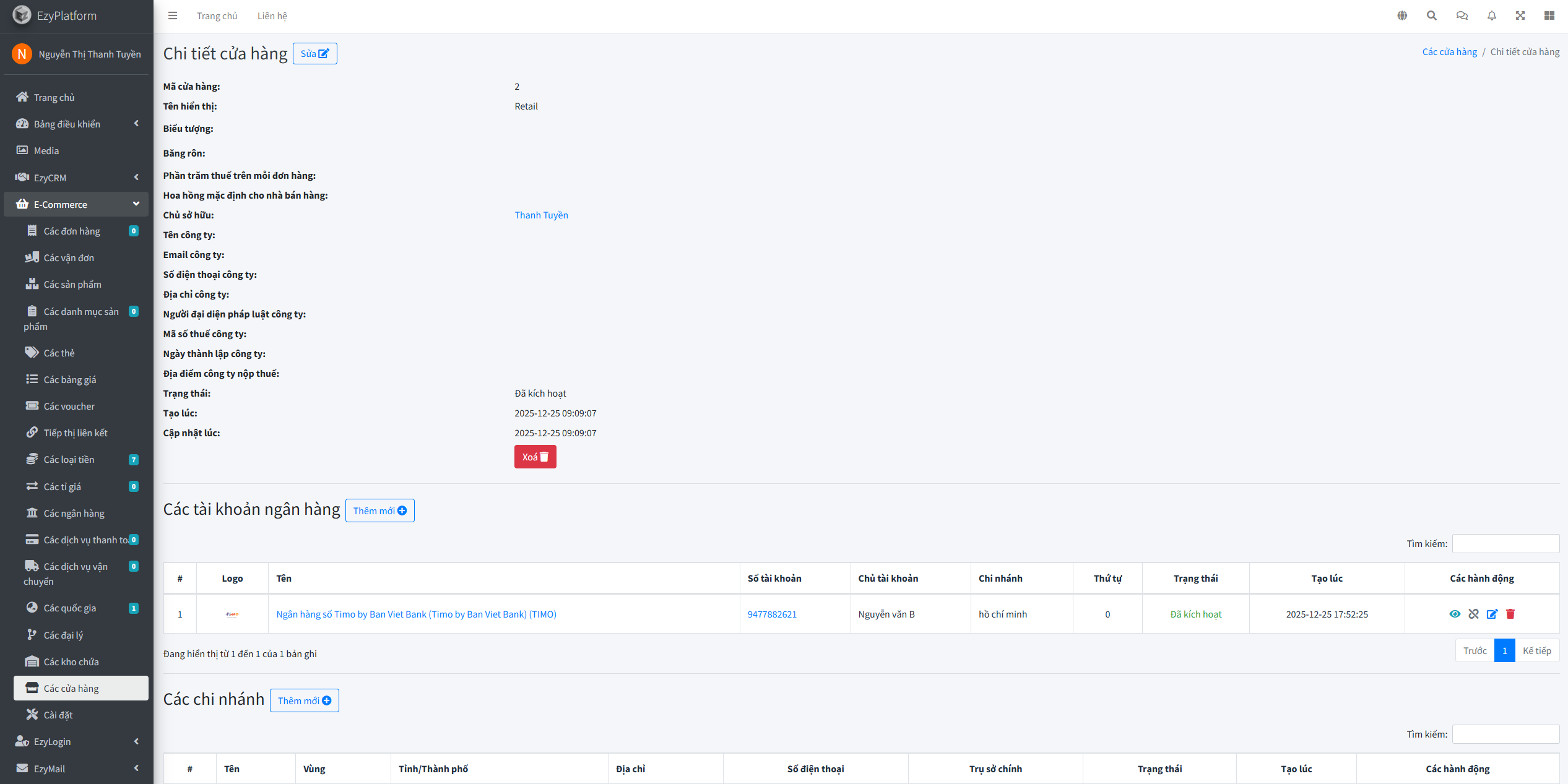Screen dimensions: 1568x784
Task: Open the chat messages icon in header
Action: (x=1462, y=16)
